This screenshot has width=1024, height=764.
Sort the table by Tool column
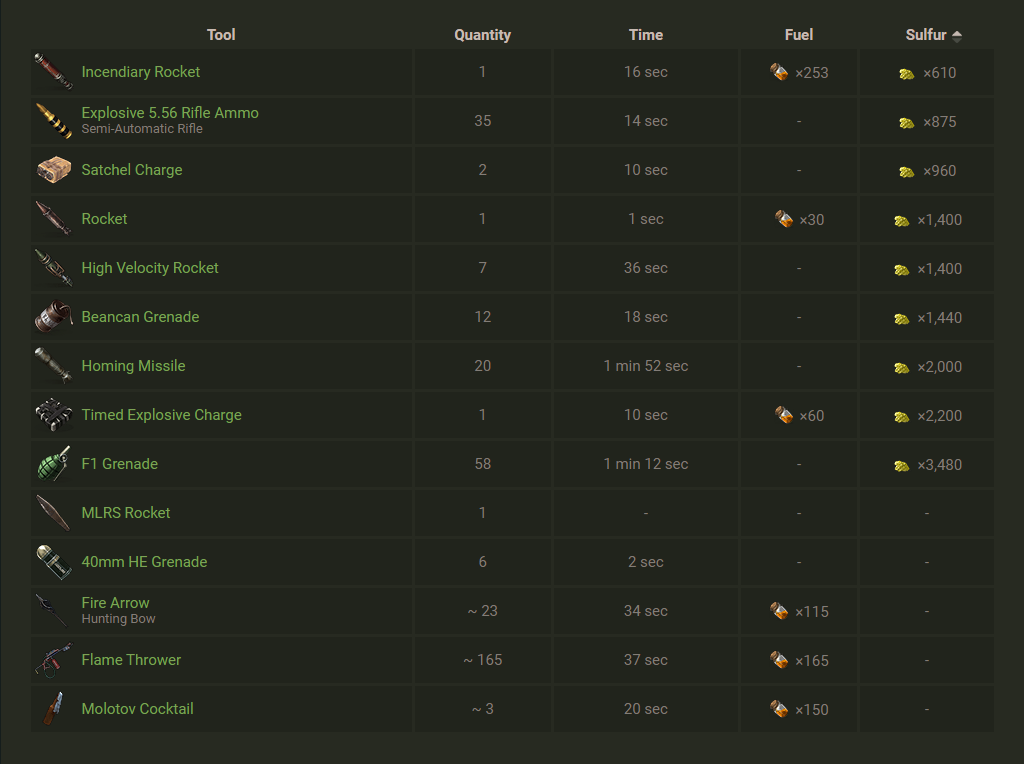pos(221,35)
